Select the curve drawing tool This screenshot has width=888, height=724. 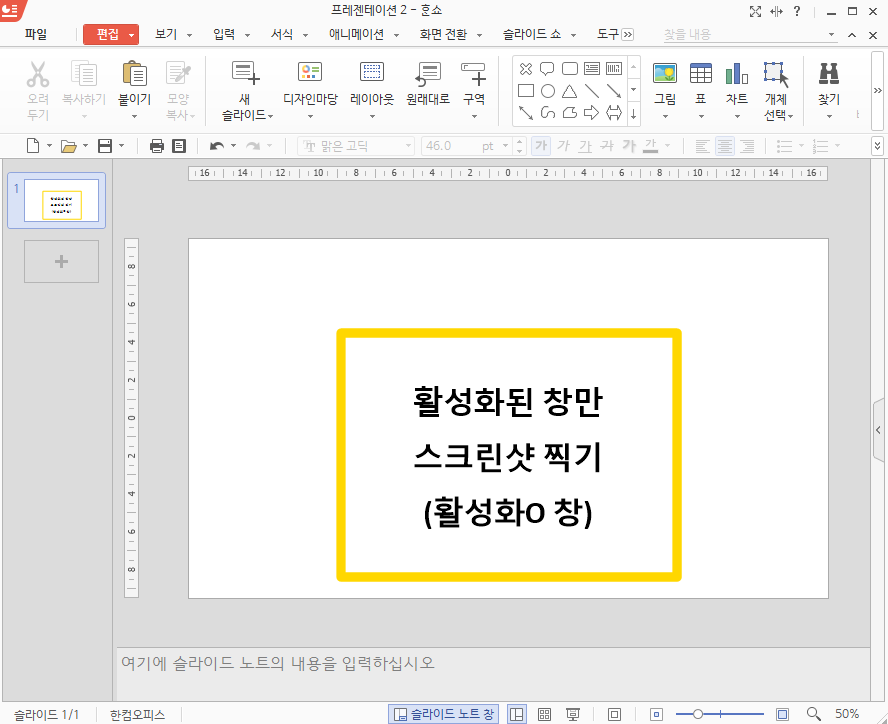point(547,112)
